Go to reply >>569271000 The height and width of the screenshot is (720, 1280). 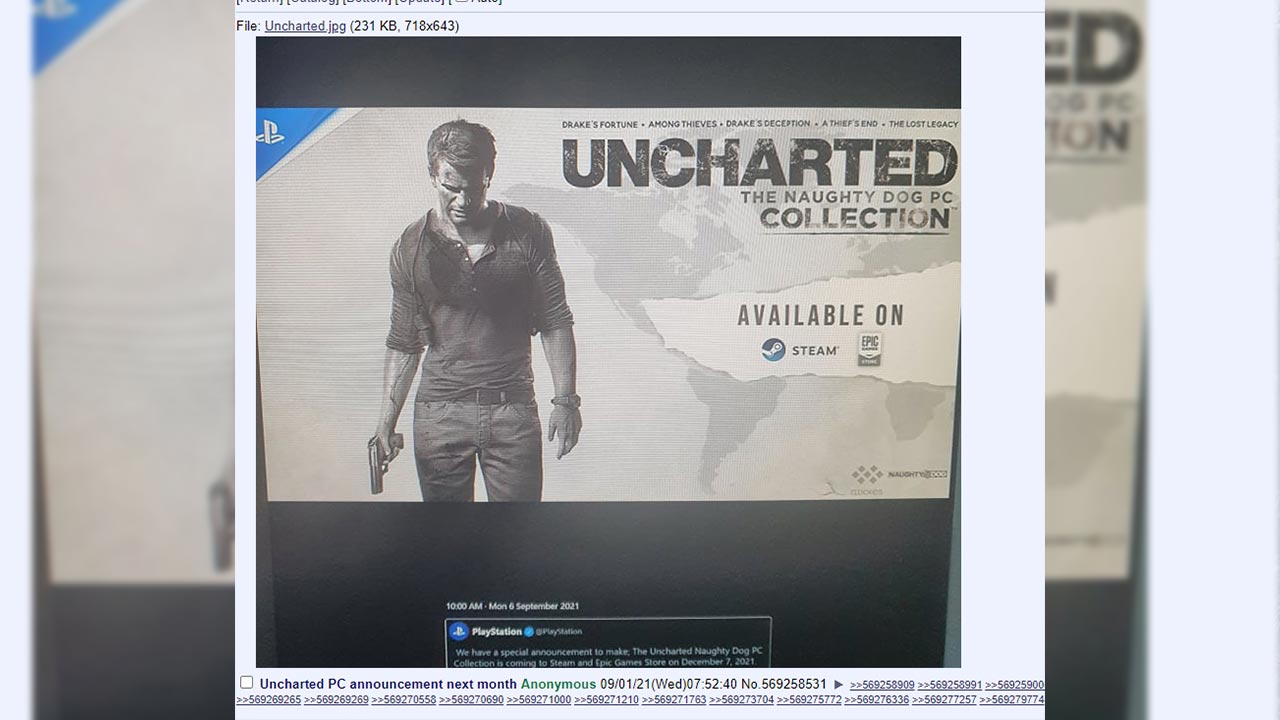538,700
